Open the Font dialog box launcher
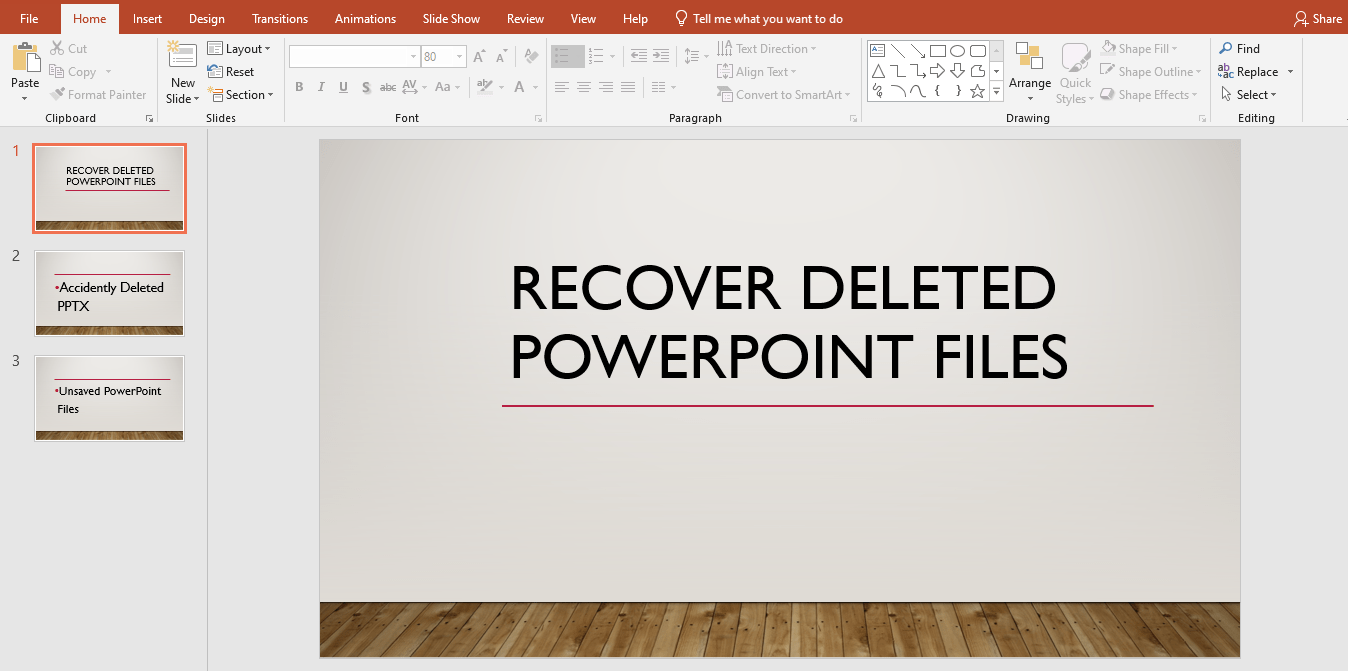Screen dimensions: 1348x671 538,118
